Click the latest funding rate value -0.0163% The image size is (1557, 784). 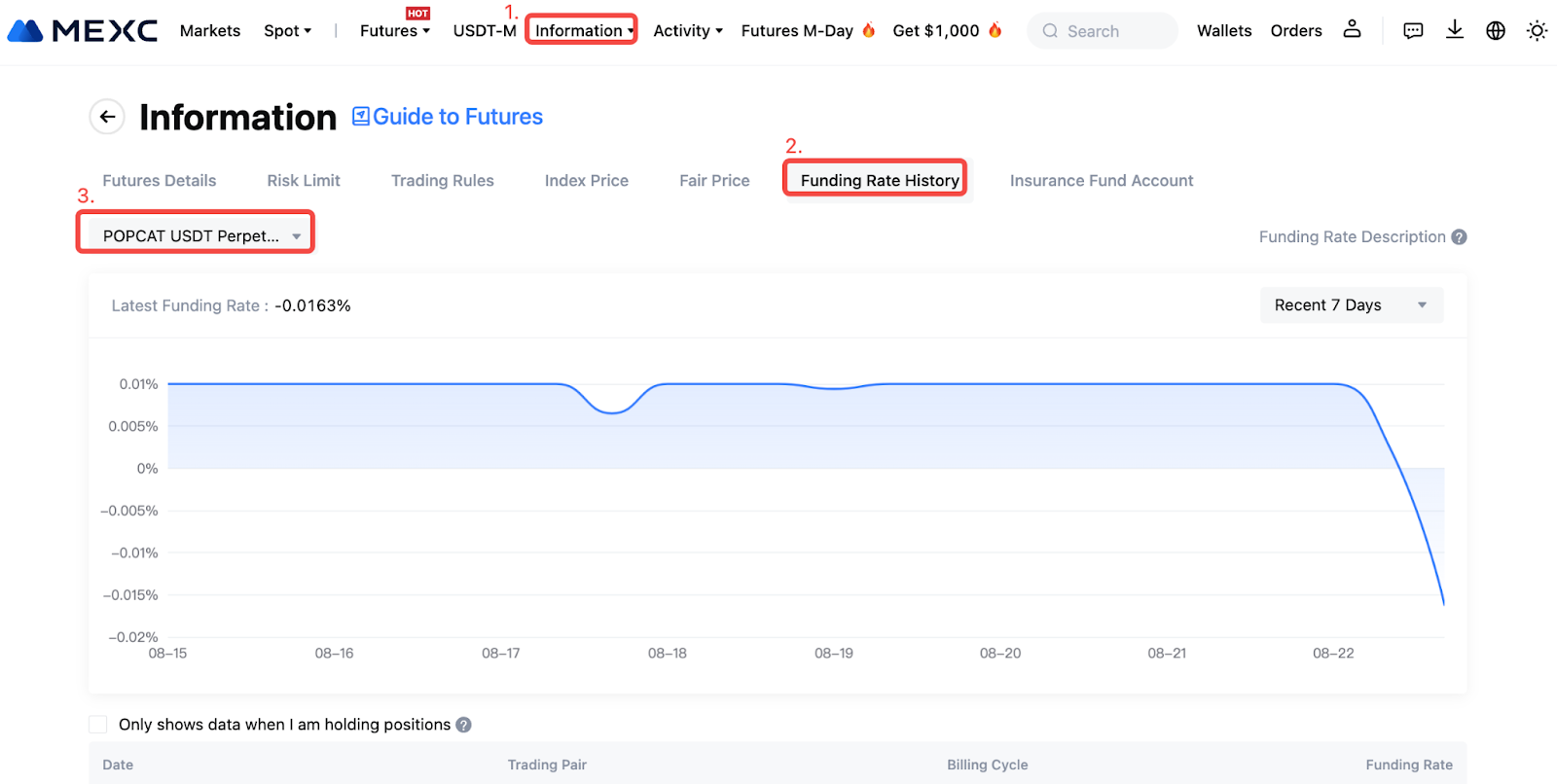pos(312,305)
